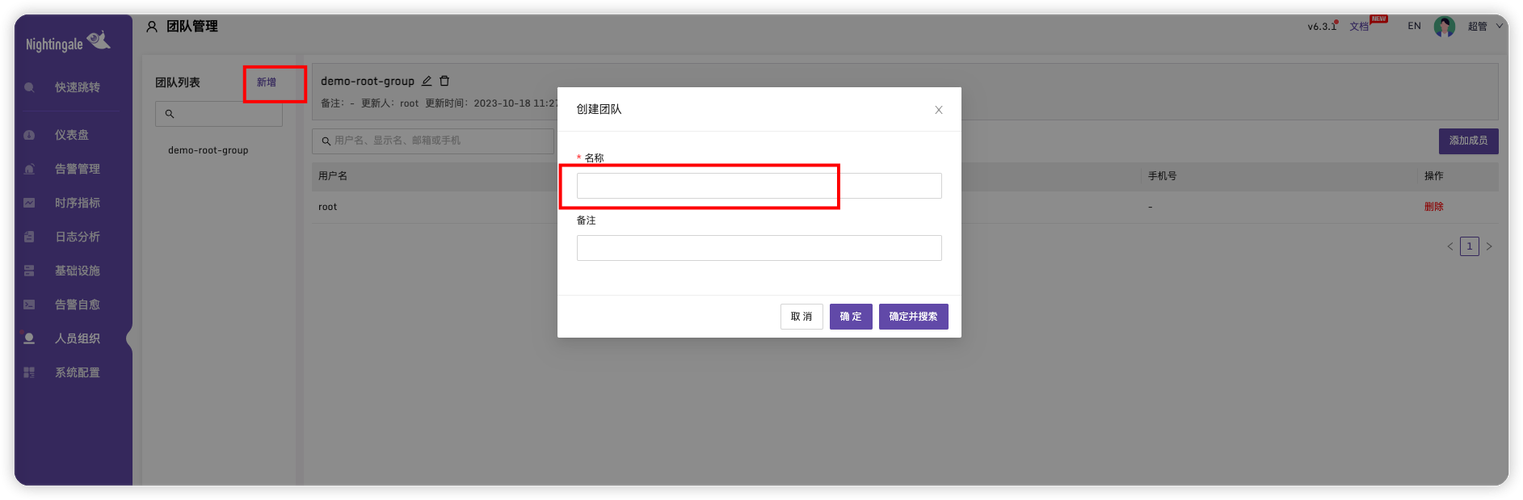Focus the member search field 用户名、显示名
The image size is (1523, 500).
click(x=433, y=141)
